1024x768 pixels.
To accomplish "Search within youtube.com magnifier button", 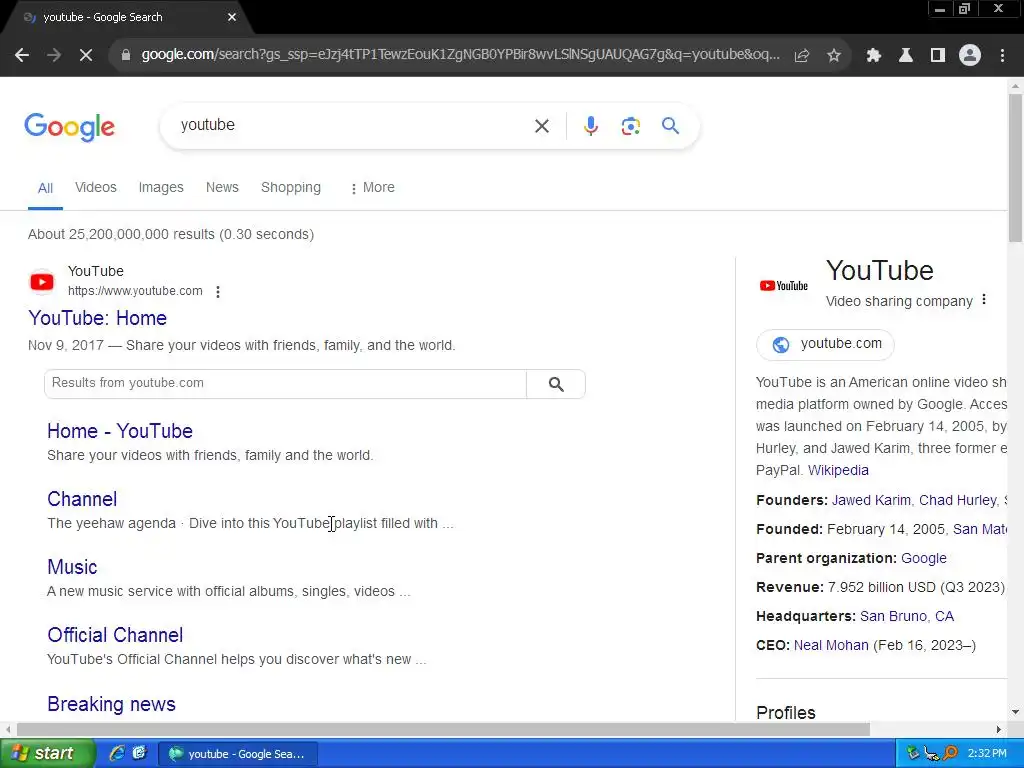I will (x=556, y=384).
